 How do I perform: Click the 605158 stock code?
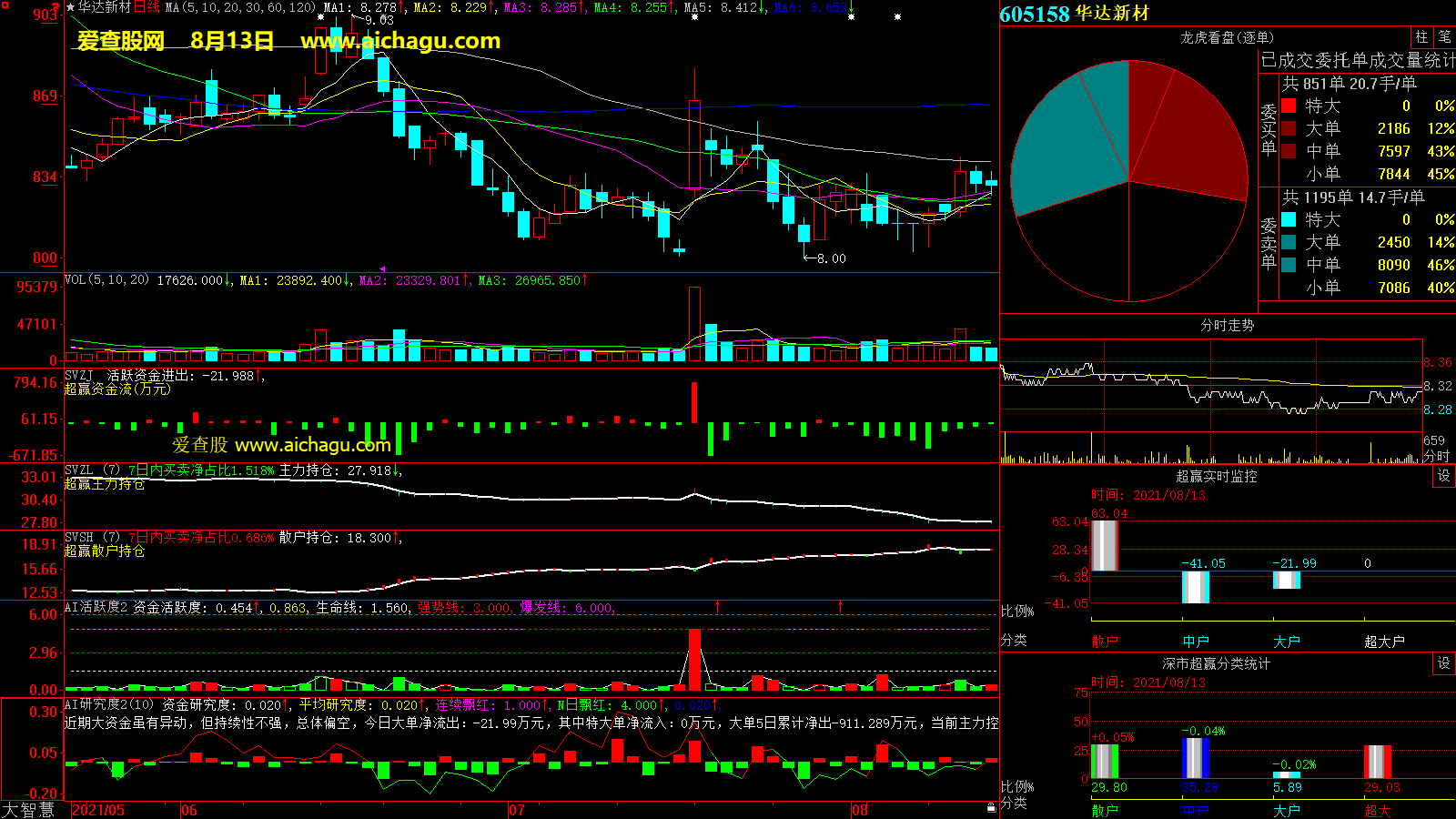[x=1034, y=15]
